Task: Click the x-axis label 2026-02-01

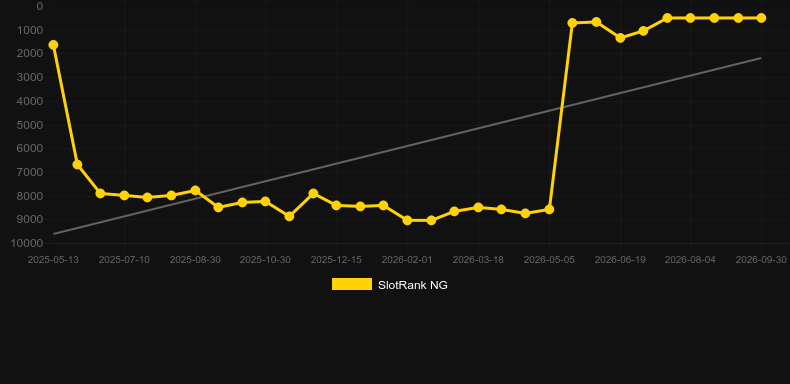Action: pos(407,260)
